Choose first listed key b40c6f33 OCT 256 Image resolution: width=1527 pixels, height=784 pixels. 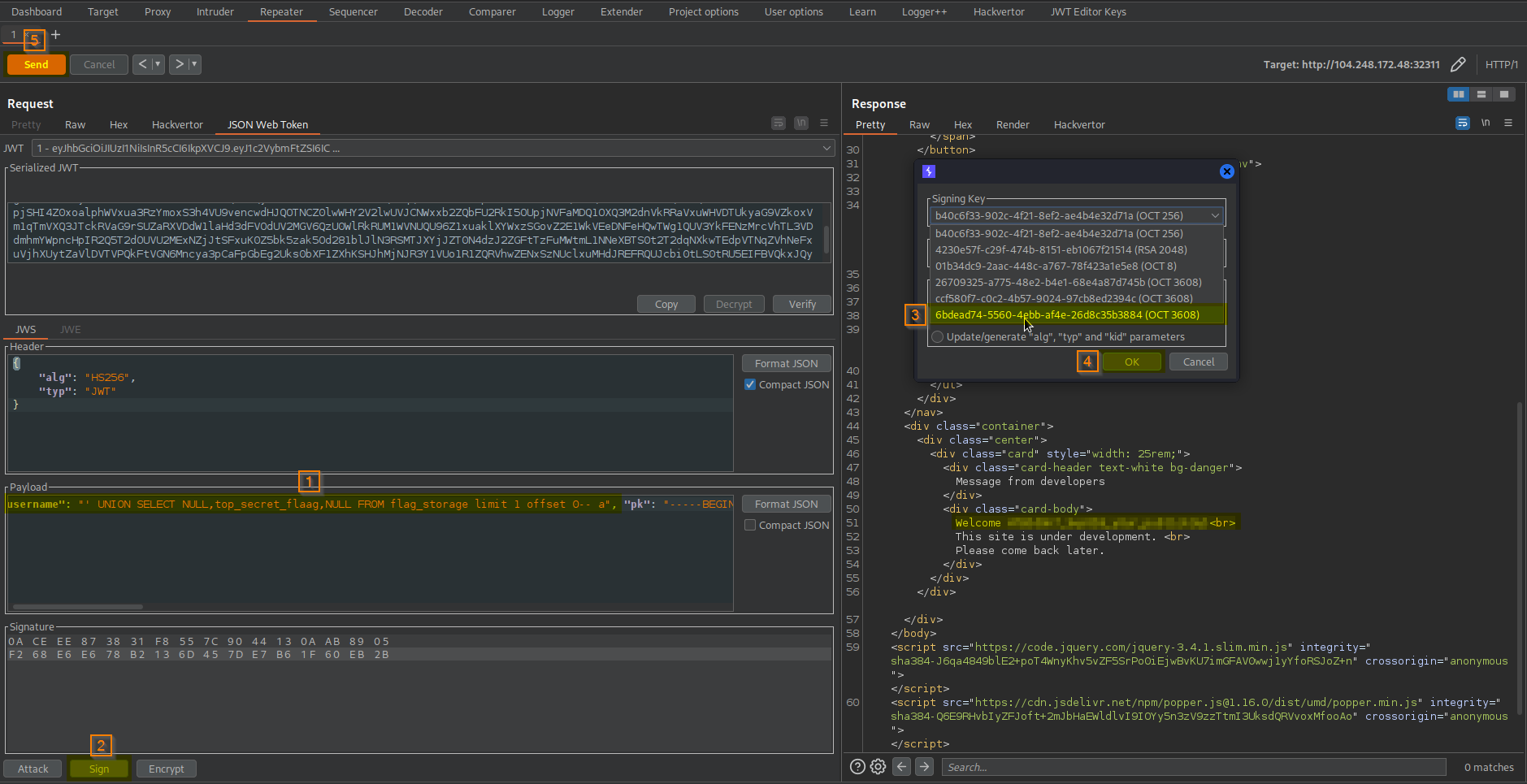[1076, 233]
